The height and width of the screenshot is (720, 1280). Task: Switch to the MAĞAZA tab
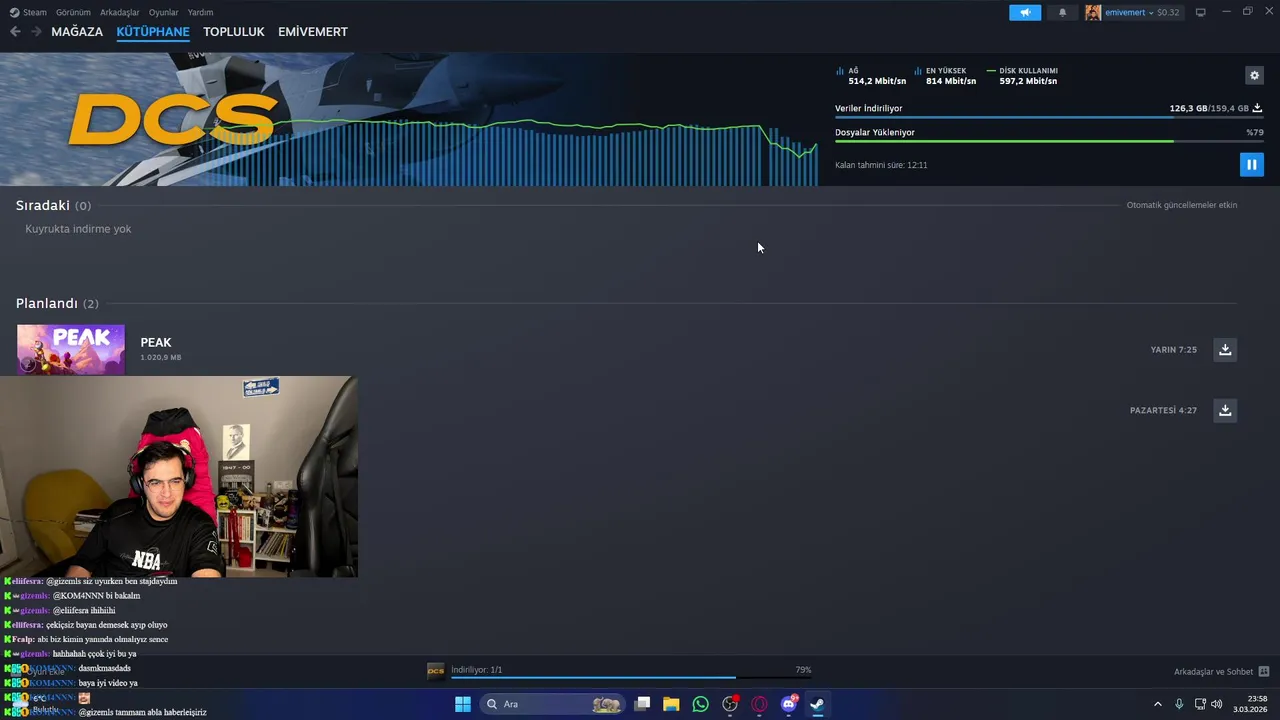77,32
